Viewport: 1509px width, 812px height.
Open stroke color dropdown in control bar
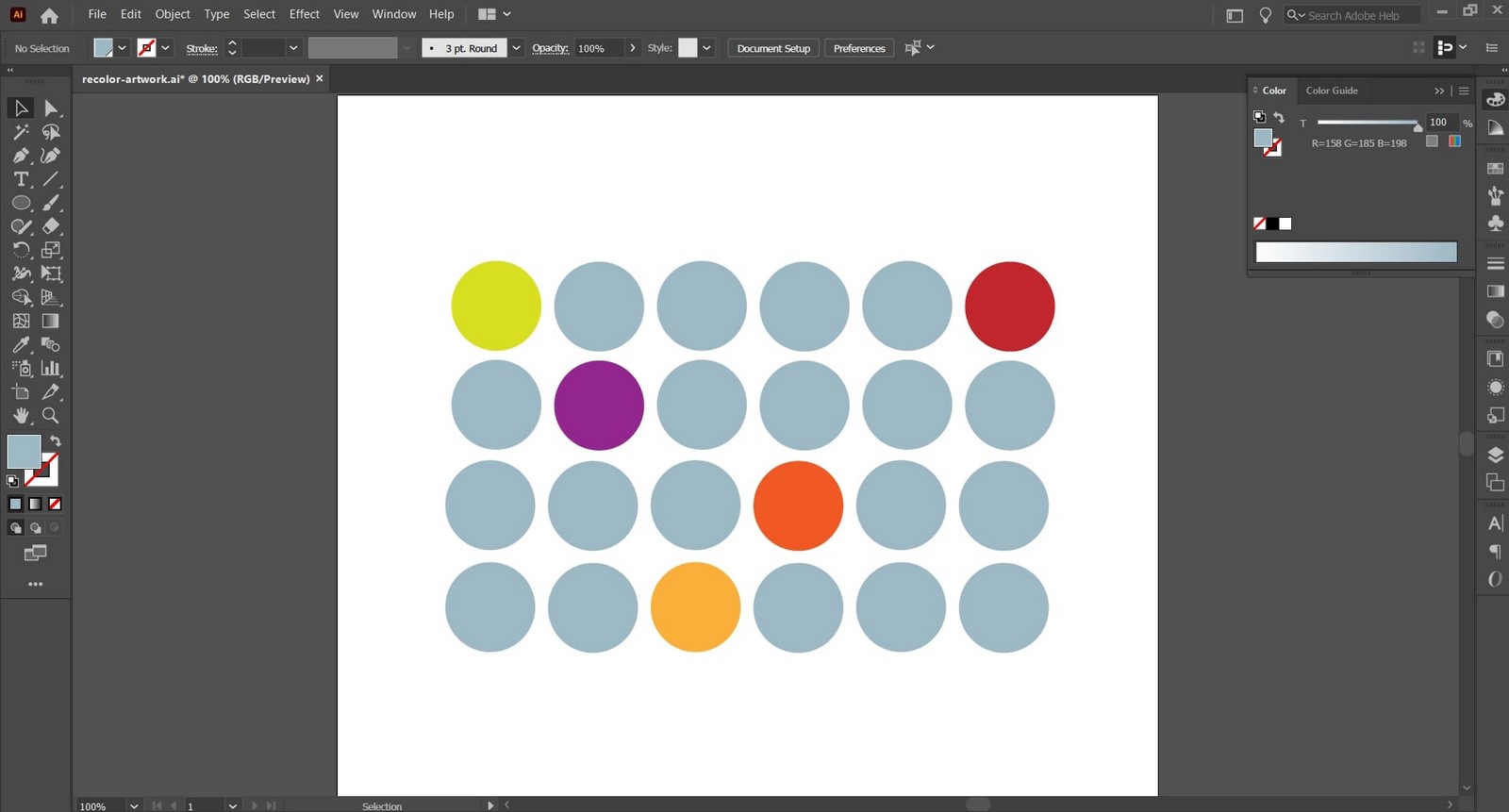pyautogui.click(x=166, y=48)
